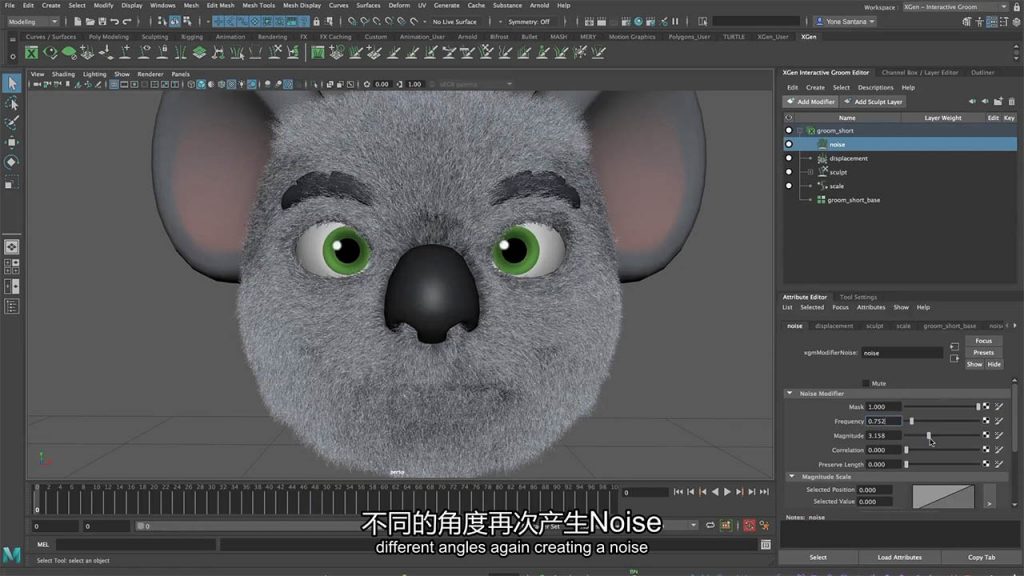Click the Undo arrow icon

(x=115, y=22)
